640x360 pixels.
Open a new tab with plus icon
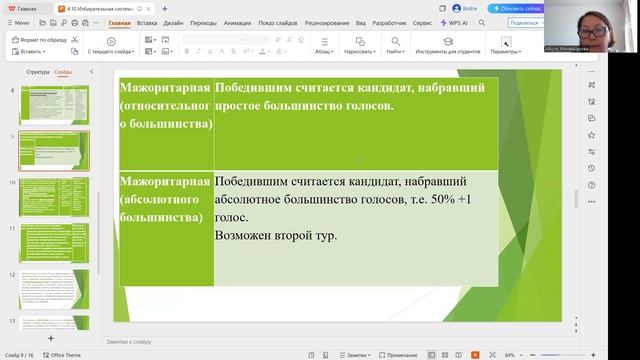coord(164,9)
